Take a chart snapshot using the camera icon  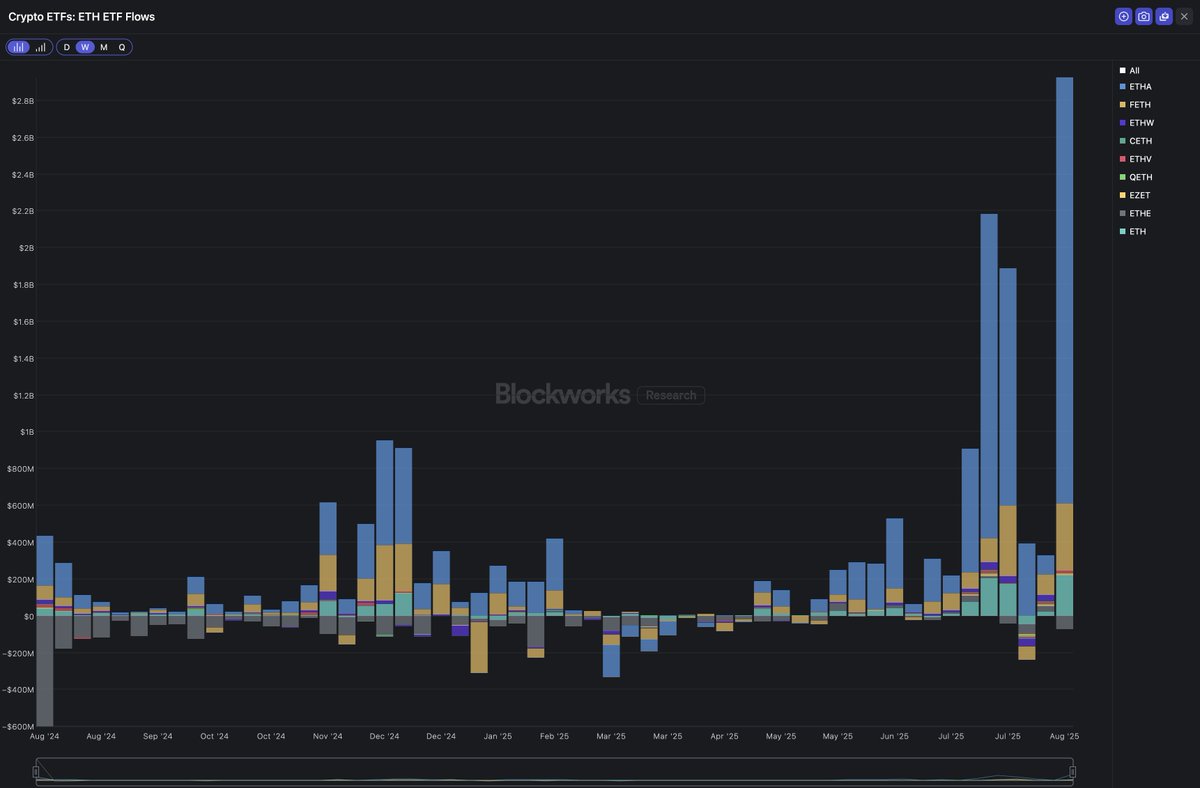tap(1143, 16)
